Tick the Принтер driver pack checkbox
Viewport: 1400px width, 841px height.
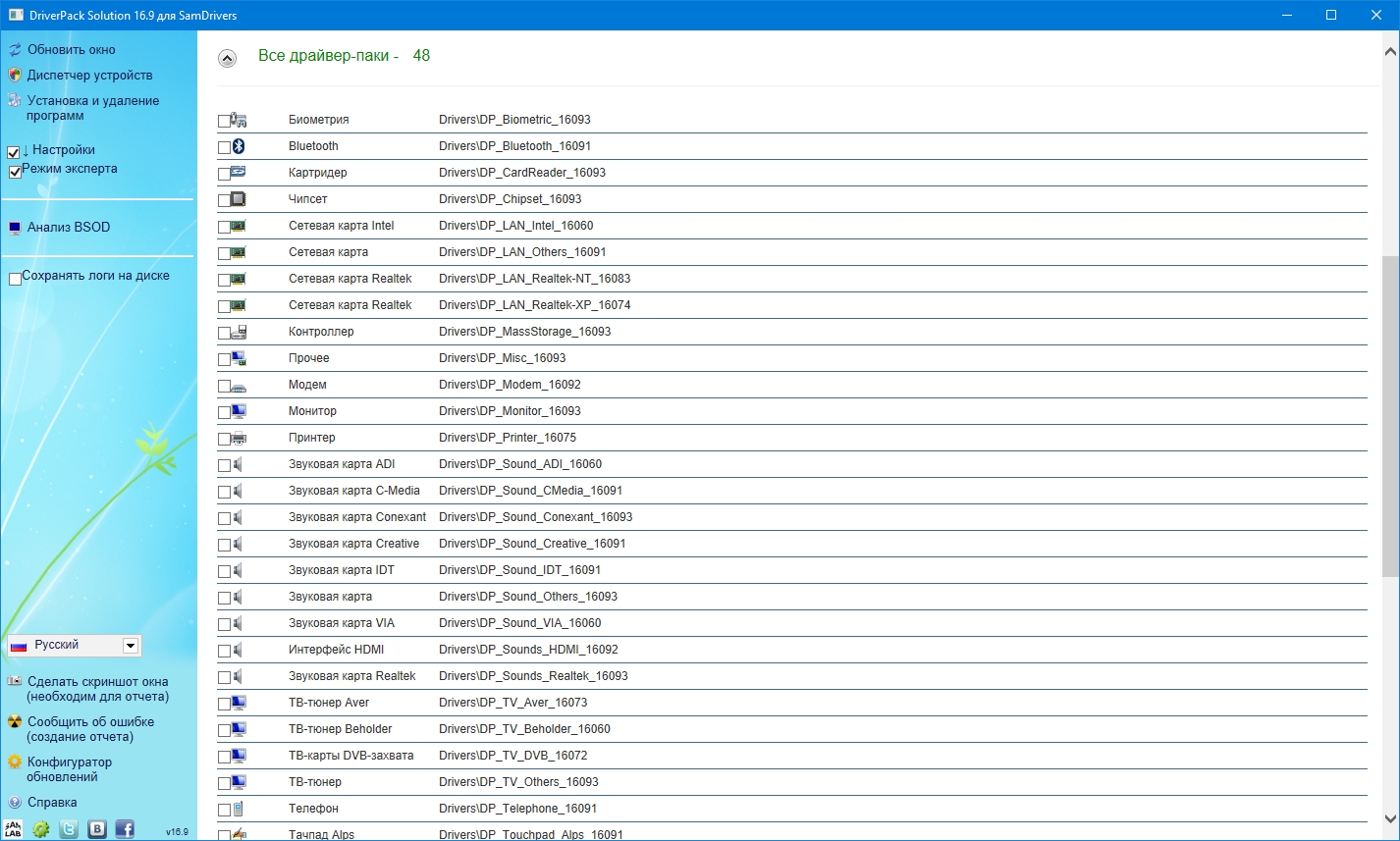pyautogui.click(x=224, y=439)
